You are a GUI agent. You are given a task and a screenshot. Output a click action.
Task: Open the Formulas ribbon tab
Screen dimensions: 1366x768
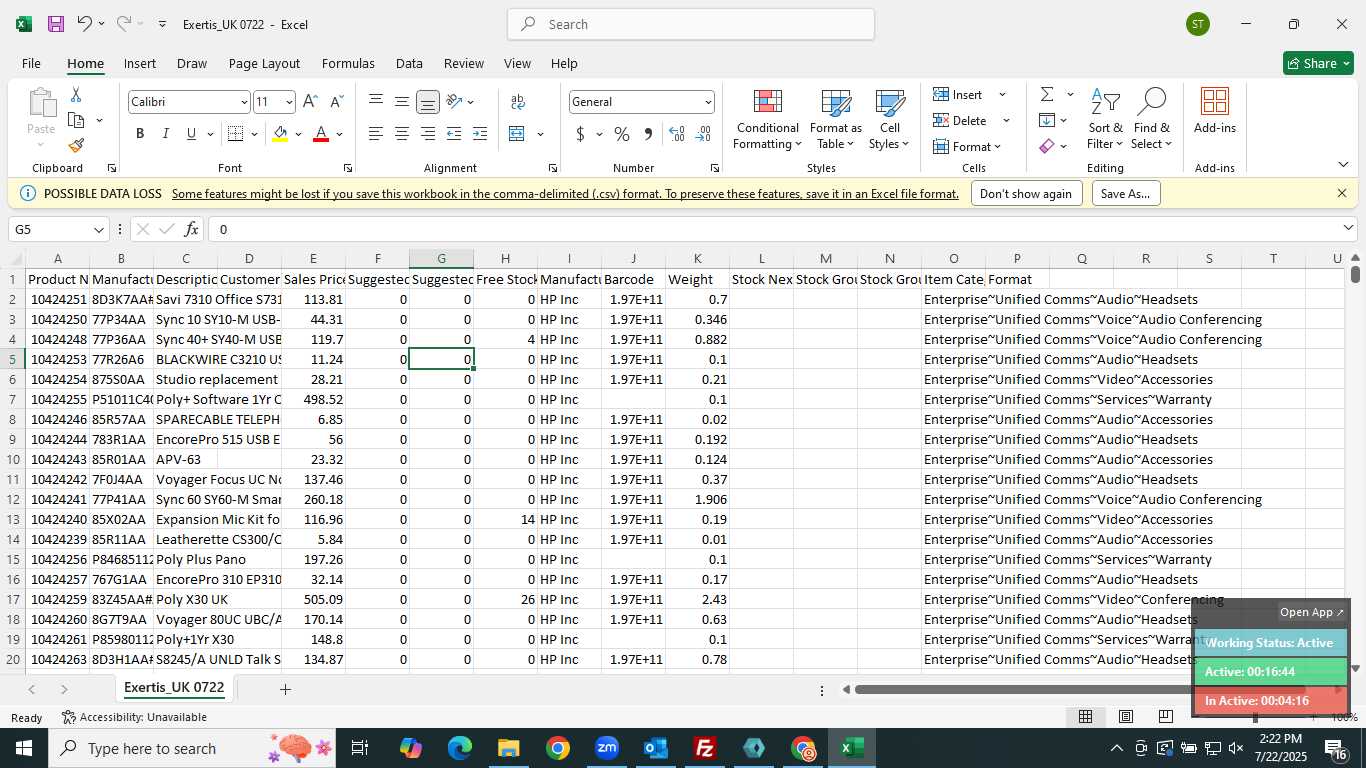(348, 63)
